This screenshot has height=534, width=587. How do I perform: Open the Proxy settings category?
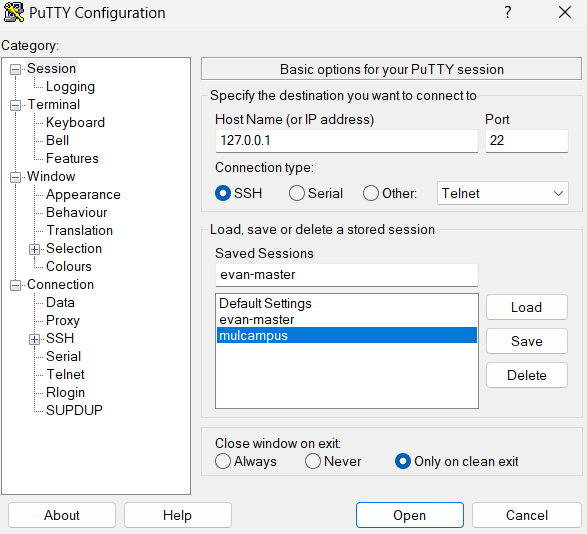click(63, 320)
